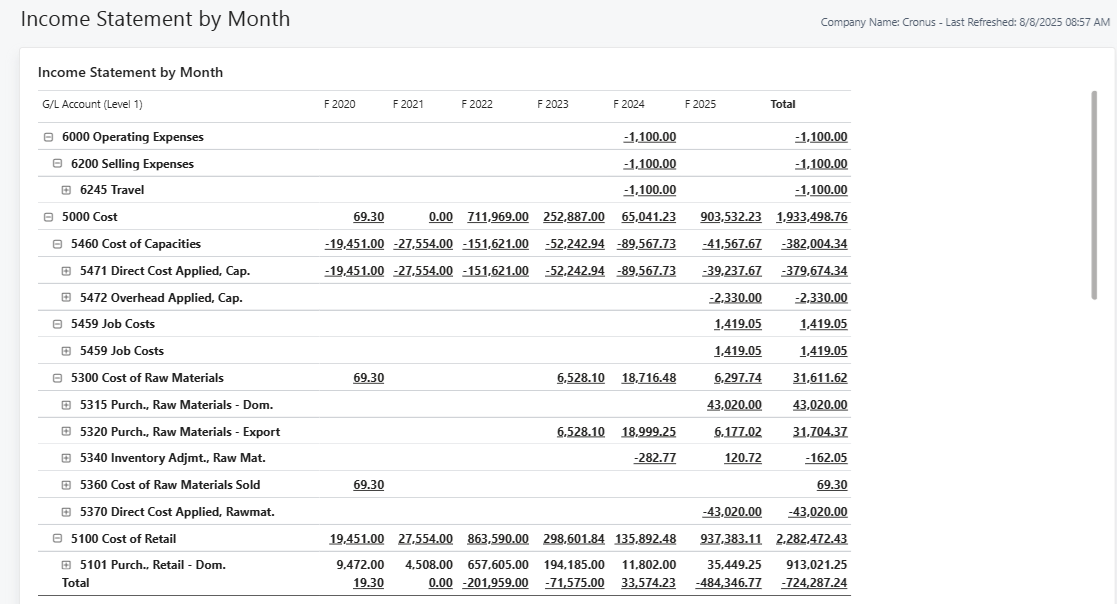This screenshot has width=1117, height=604.
Task: Expand 5315 Purch., Raw Materials - Dom.
Action: (x=66, y=405)
